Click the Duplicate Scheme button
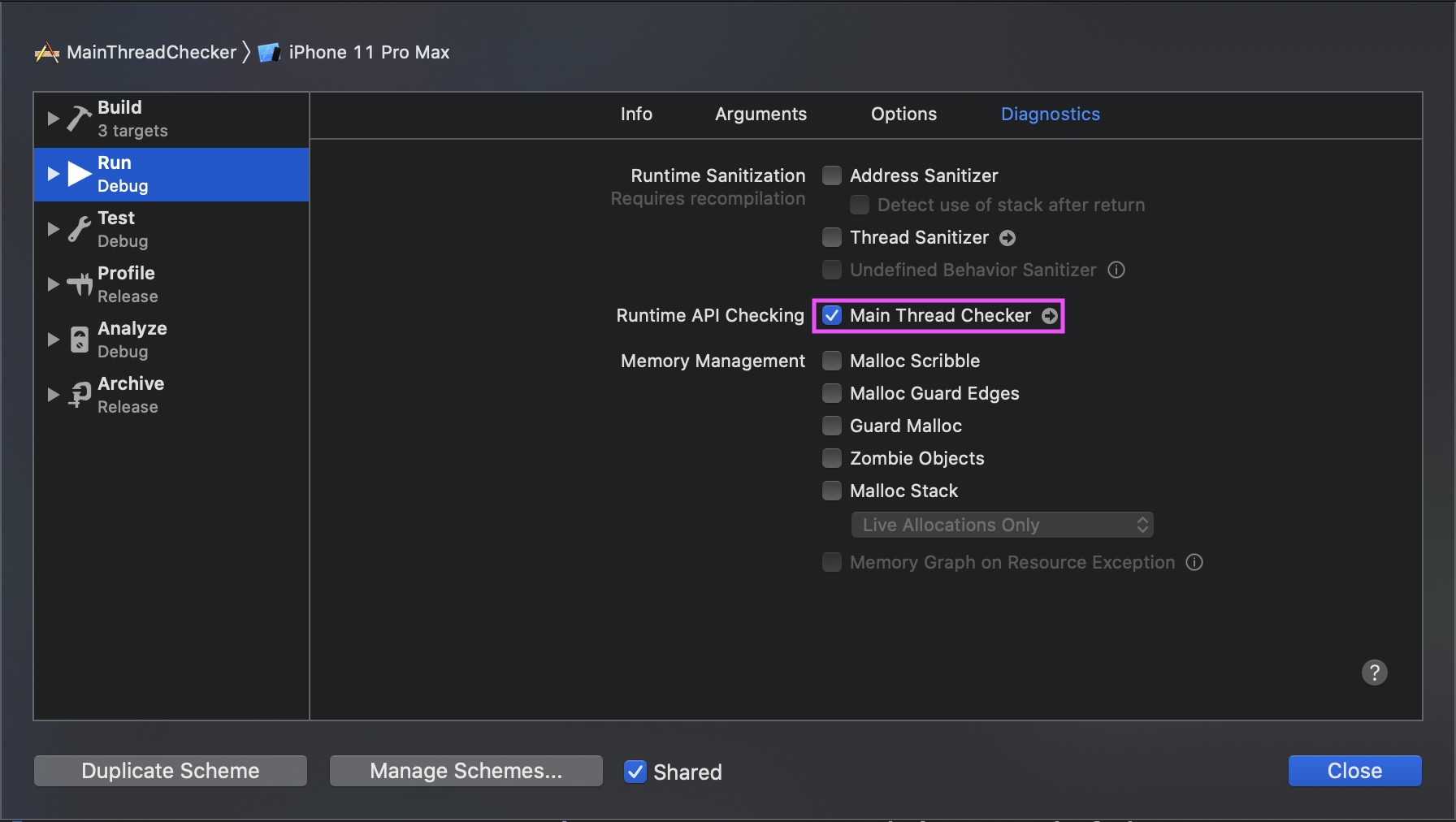This screenshot has height=822, width=1456. tap(170, 770)
